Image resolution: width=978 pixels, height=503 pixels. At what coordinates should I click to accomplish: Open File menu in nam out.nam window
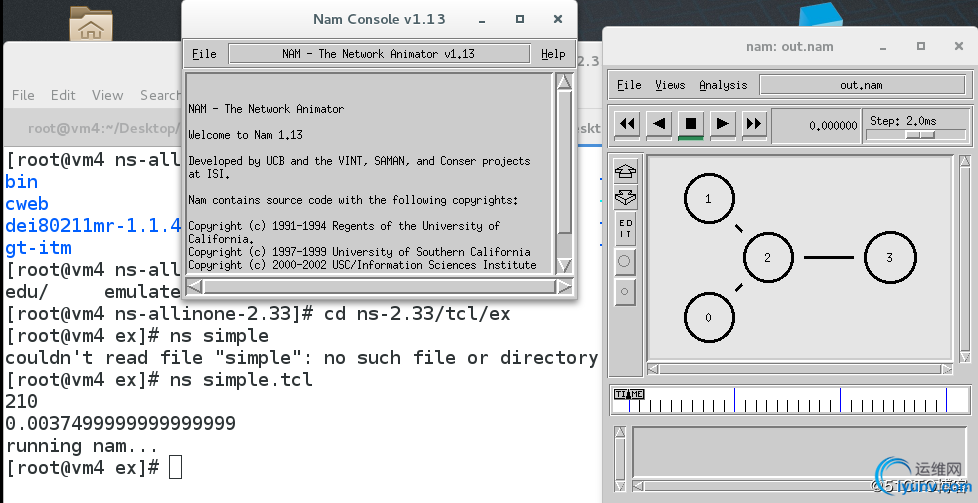point(629,85)
